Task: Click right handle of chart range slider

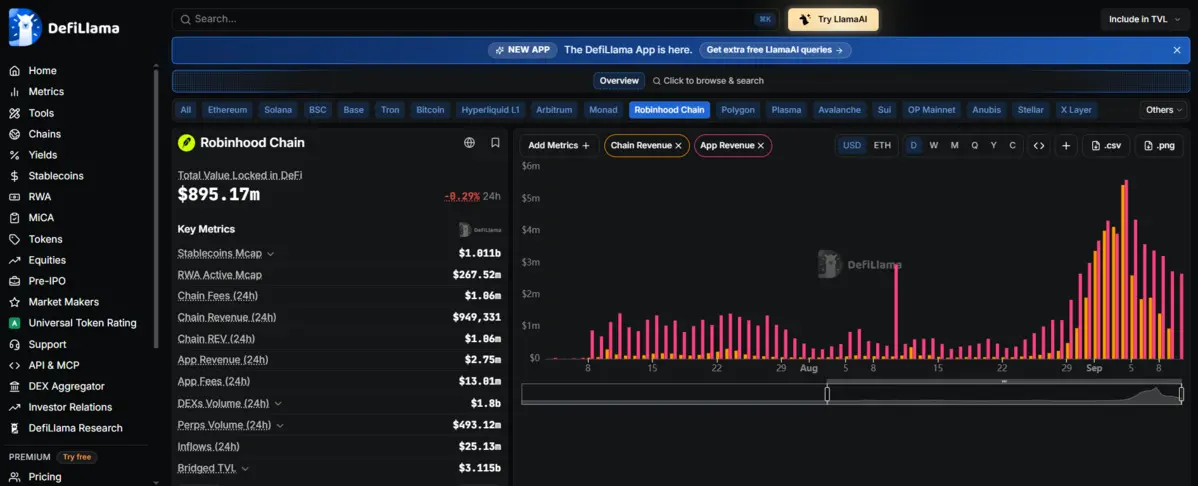Action: [x=1181, y=394]
